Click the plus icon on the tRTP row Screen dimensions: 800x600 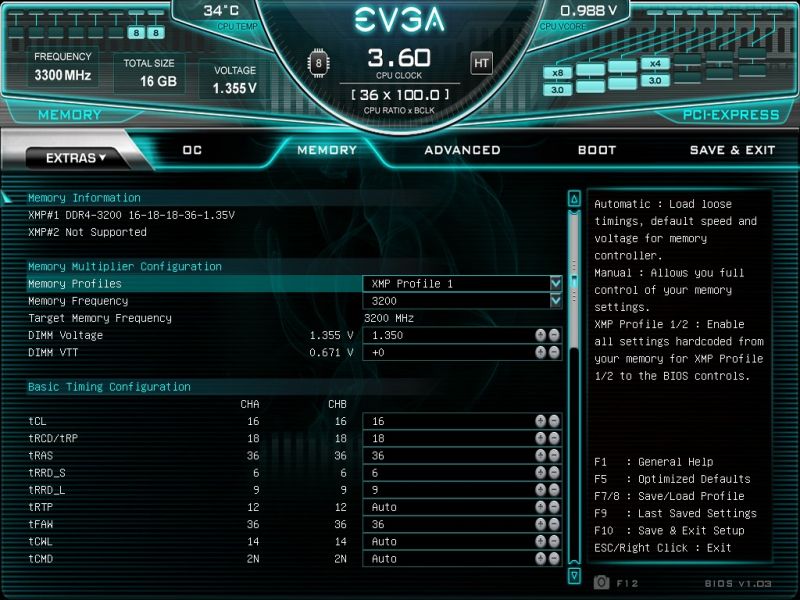[540, 507]
